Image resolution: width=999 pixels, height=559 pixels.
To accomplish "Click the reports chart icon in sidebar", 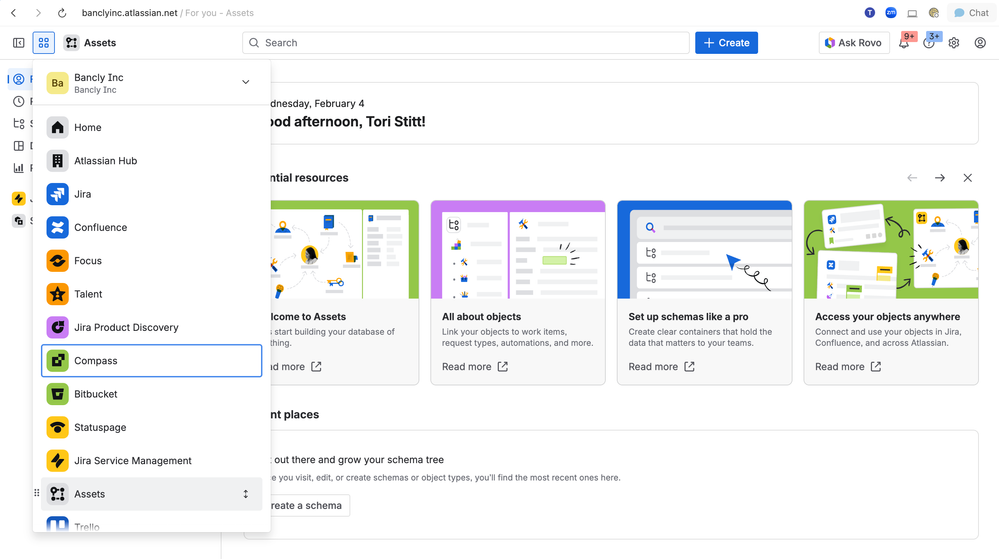I will pyautogui.click(x=18, y=168).
